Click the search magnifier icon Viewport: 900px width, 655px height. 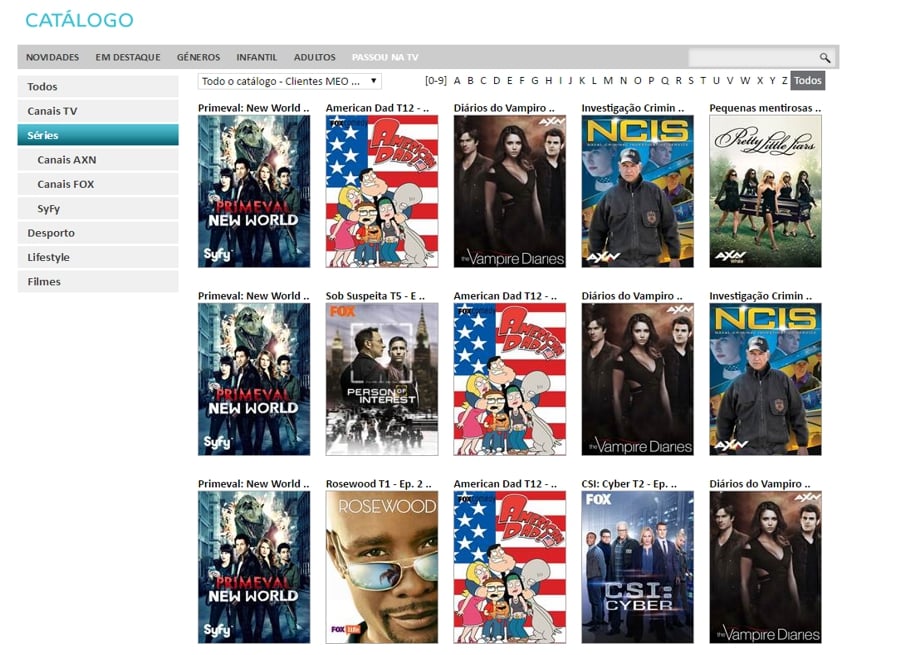click(824, 57)
